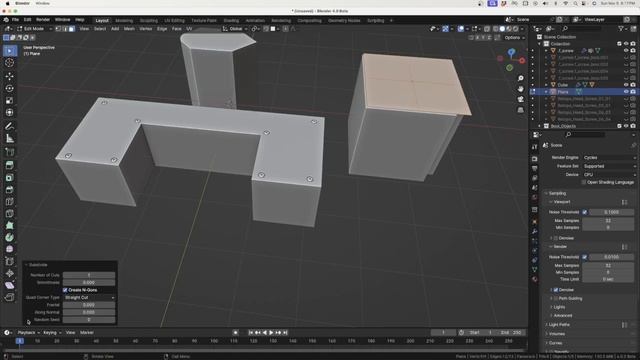Select the Scale tool
This screenshot has width=640, height=360.
pos(9,100)
